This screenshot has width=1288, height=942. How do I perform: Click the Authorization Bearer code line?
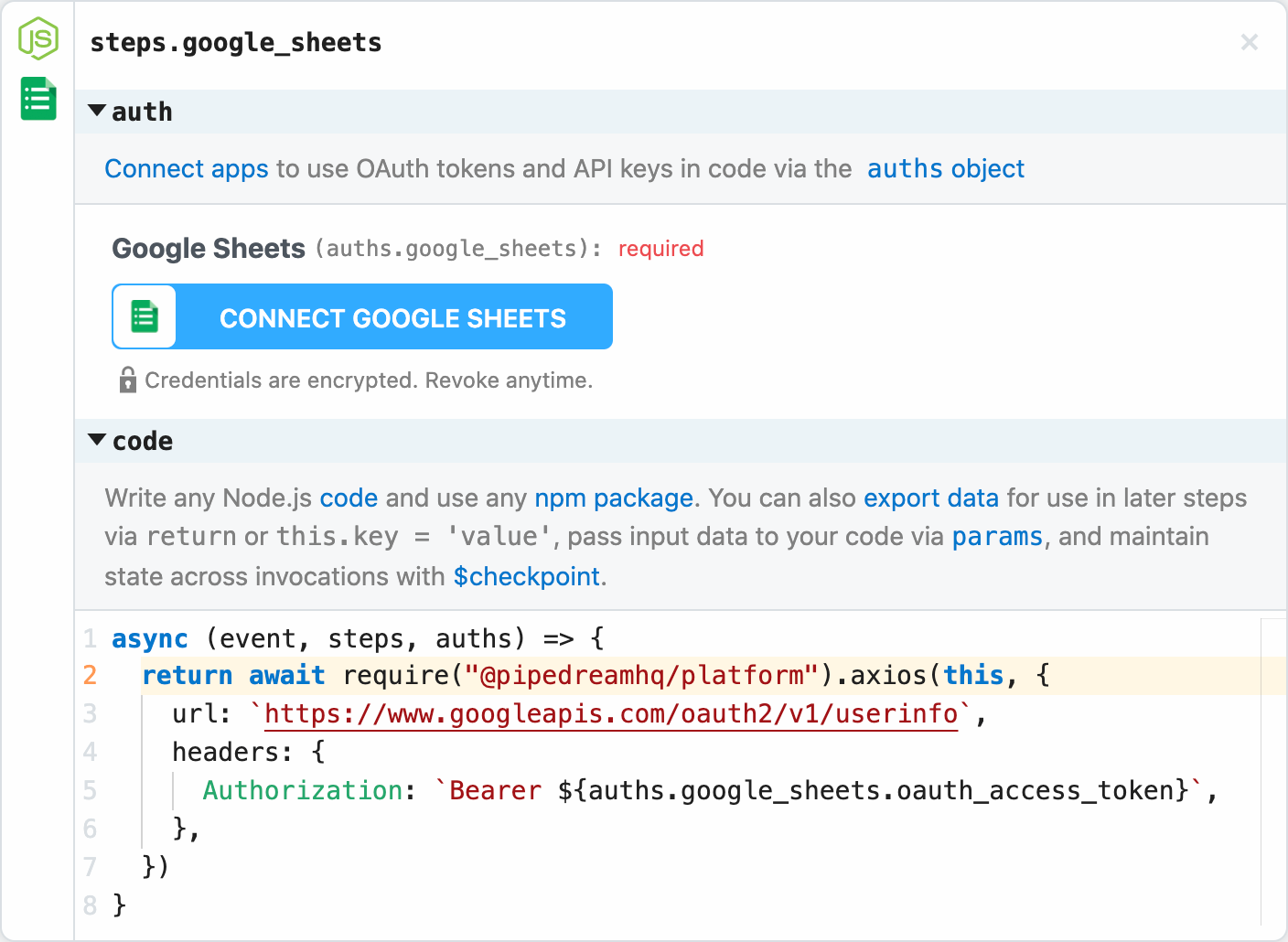710,790
